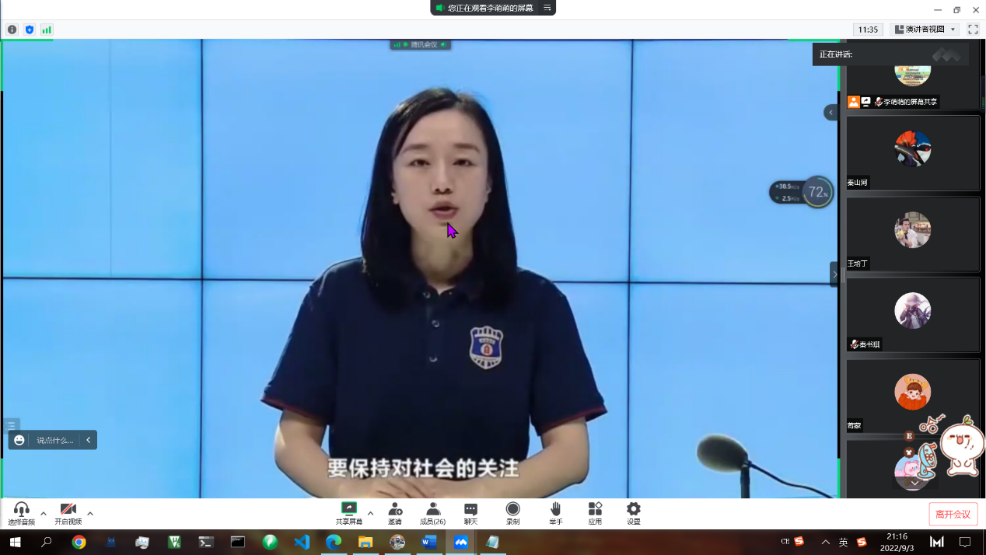Start 录制 (Record) from the toolbar
986x555 pixels.
point(512,512)
